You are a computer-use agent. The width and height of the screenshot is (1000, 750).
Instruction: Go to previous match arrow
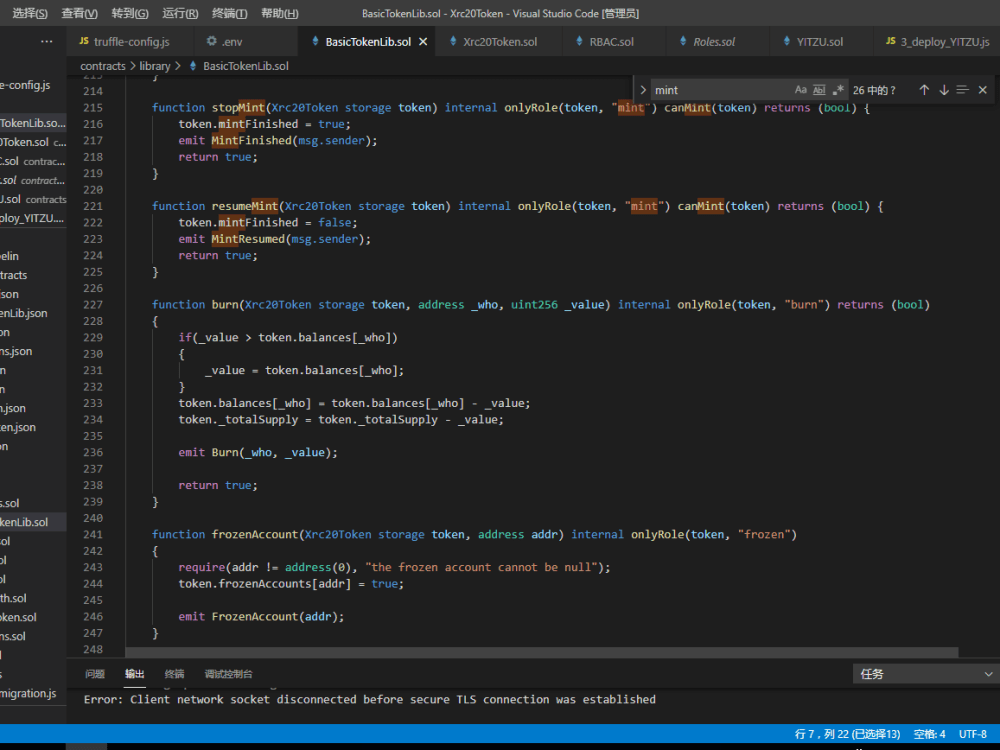[x=924, y=90]
